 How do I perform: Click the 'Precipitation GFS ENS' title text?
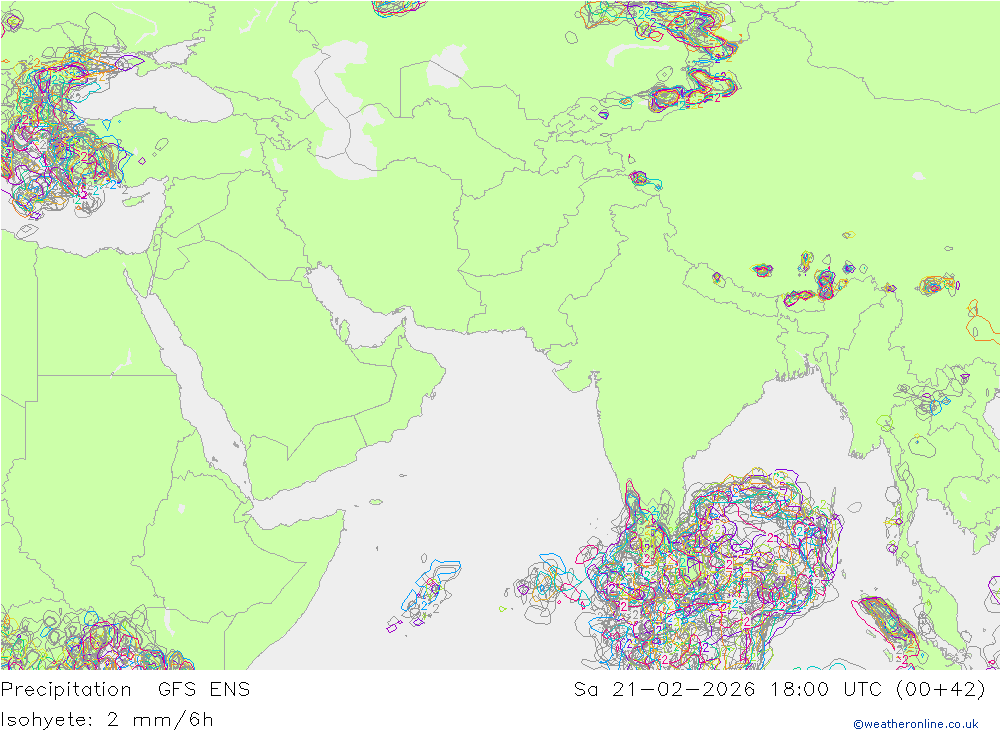click(126, 690)
